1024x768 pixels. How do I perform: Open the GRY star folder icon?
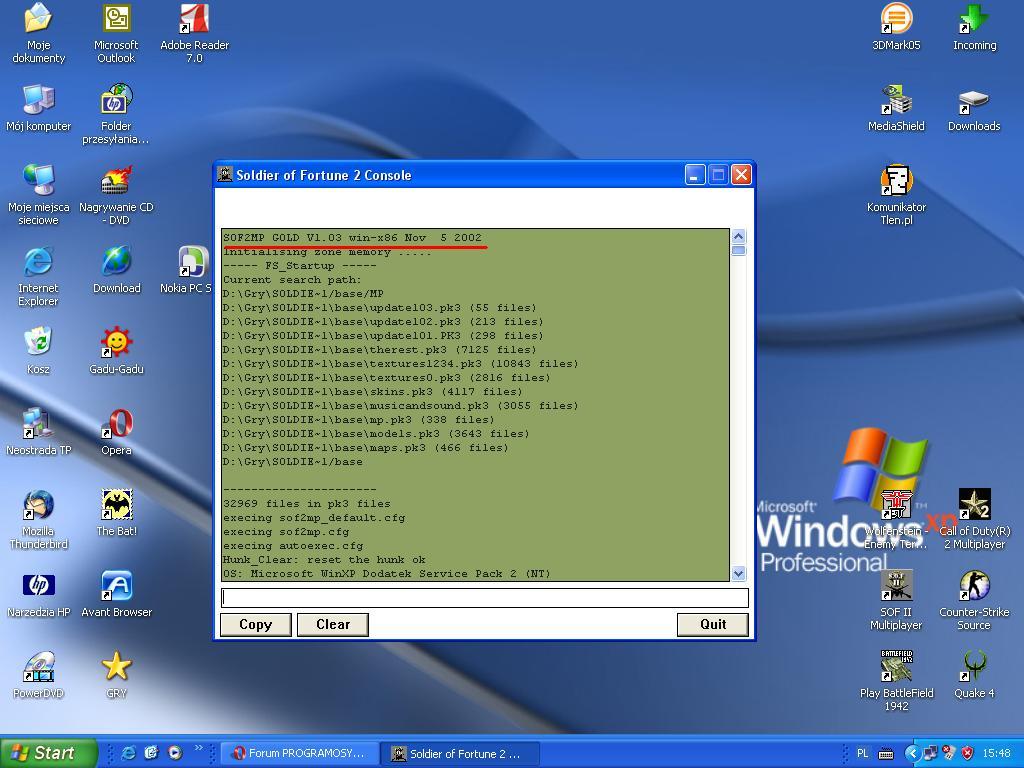click(116, 675)
